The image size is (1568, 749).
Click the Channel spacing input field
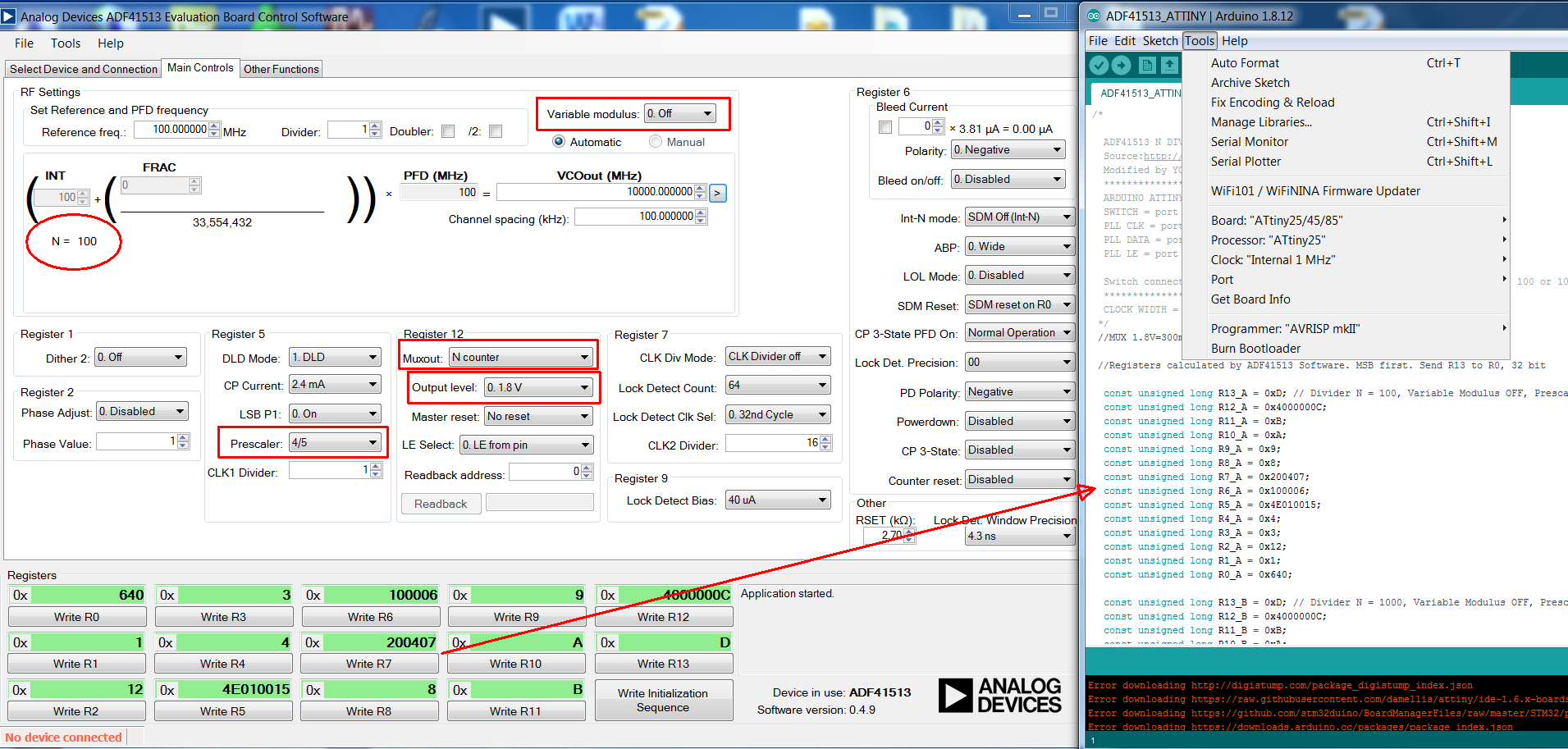coord(635,217)
